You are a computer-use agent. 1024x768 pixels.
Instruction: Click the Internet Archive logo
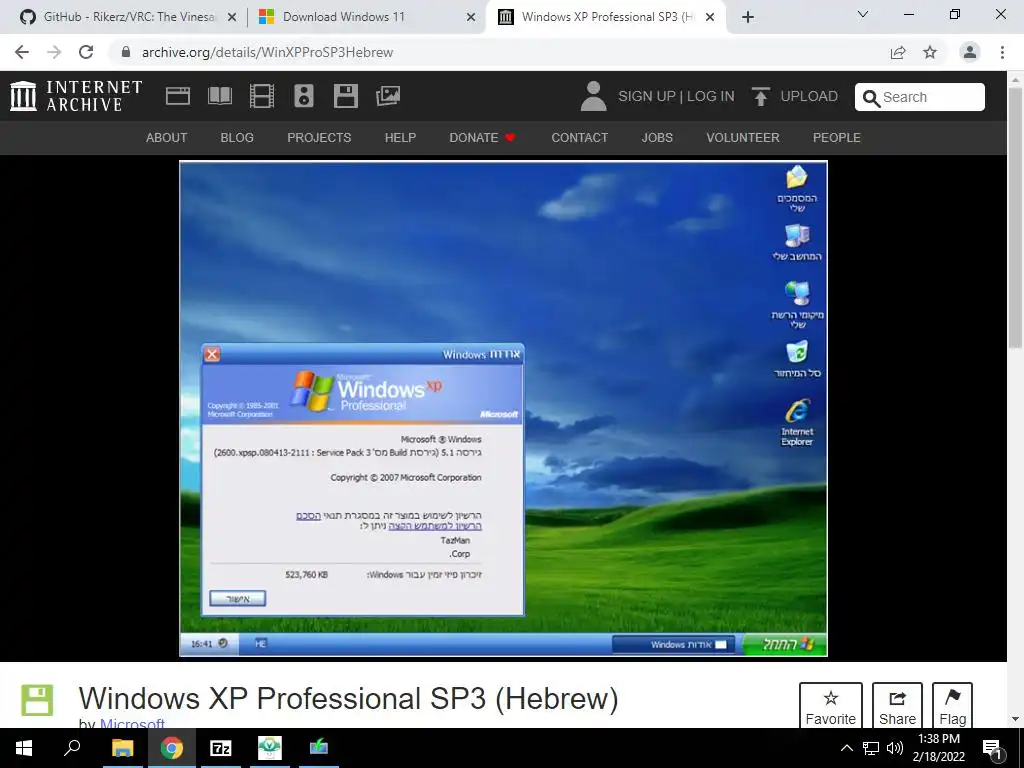76,96
